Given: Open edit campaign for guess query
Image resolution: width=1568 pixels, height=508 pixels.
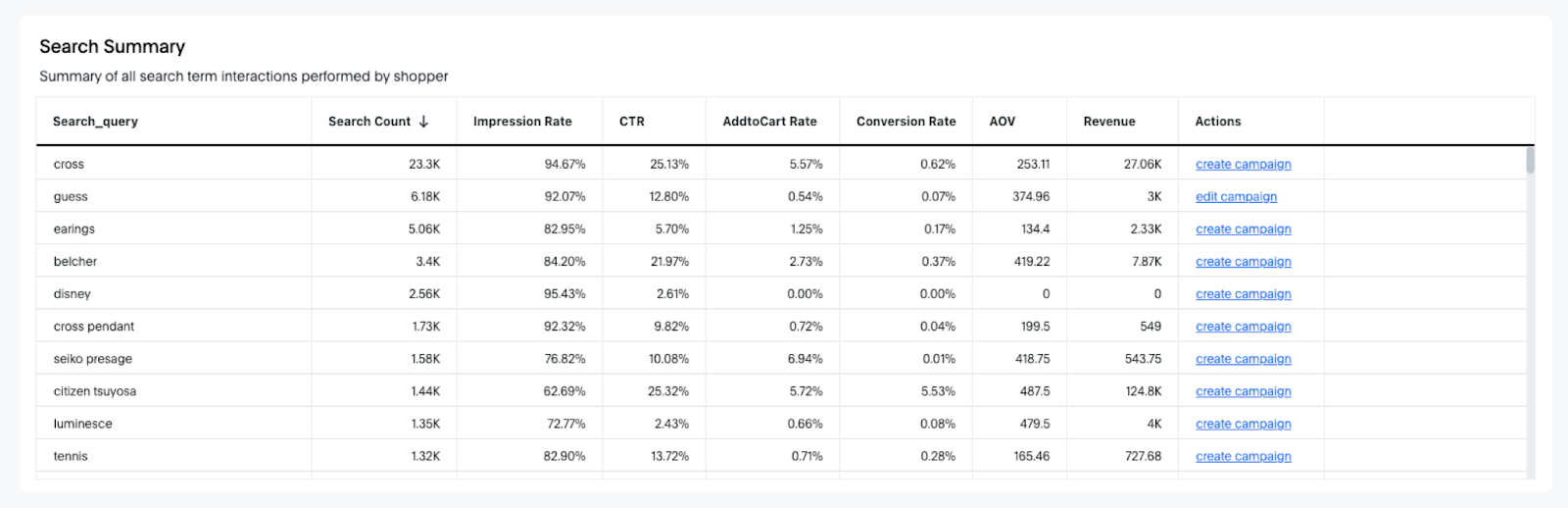Looking at the screenshot, I should pos(1236,197).
